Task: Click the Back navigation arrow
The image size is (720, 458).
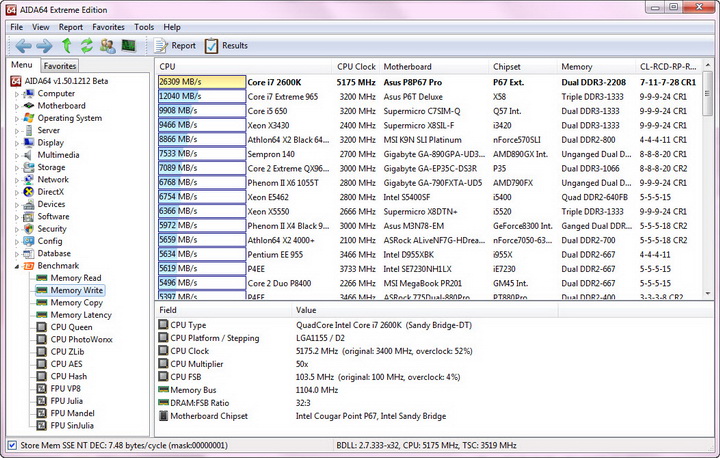Action: tap(23, 45)
